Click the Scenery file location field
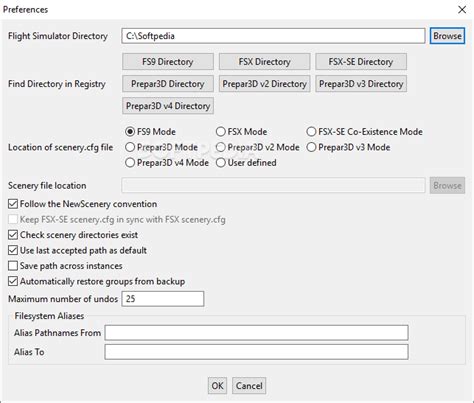The image size is (474, 403). [273, 185]
